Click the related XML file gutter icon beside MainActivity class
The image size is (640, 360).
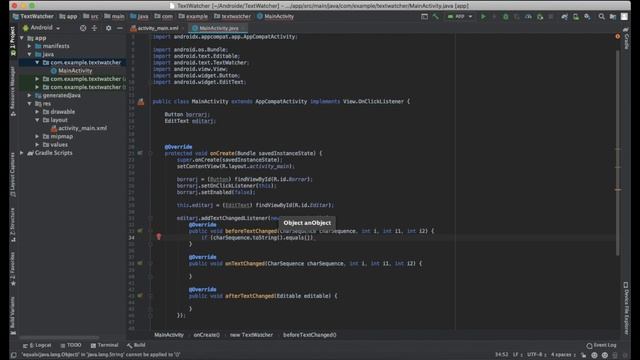pos(141,102)
